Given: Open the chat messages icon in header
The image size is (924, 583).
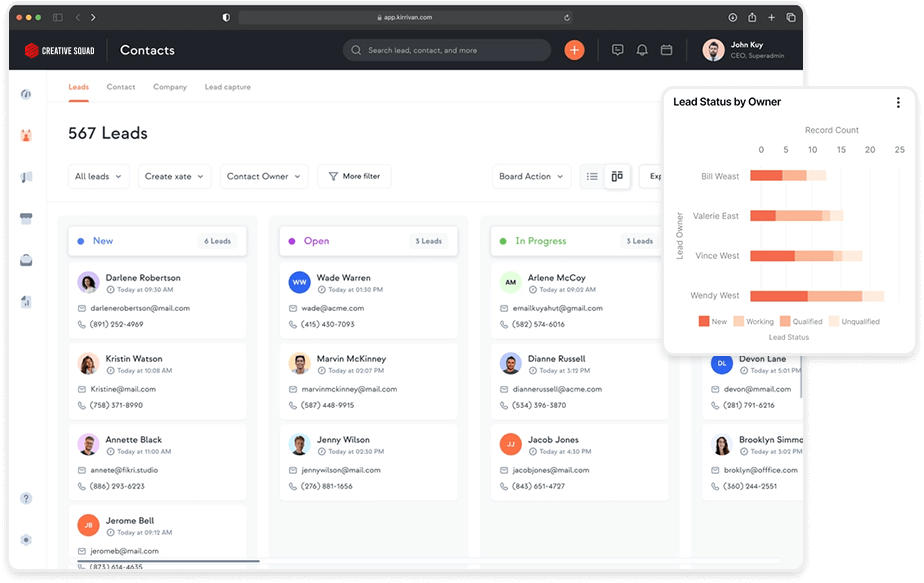Looking at the screenshot, I should 617,50.
